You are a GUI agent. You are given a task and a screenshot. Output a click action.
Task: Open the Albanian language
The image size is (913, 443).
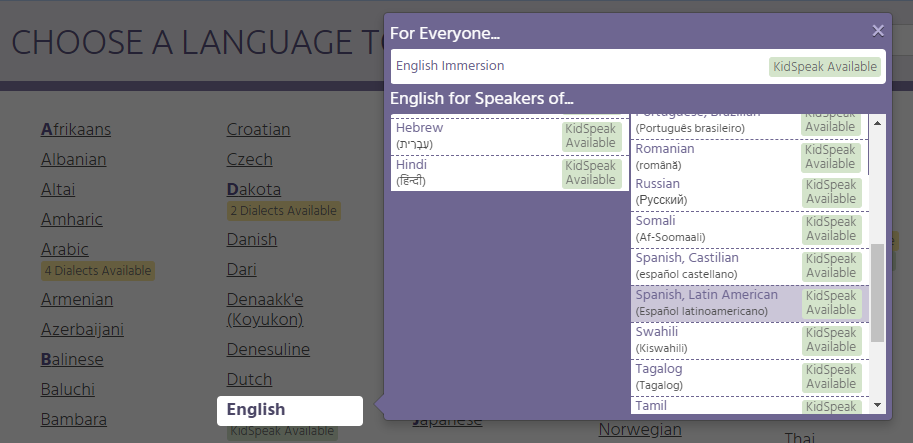coord(73,160)
